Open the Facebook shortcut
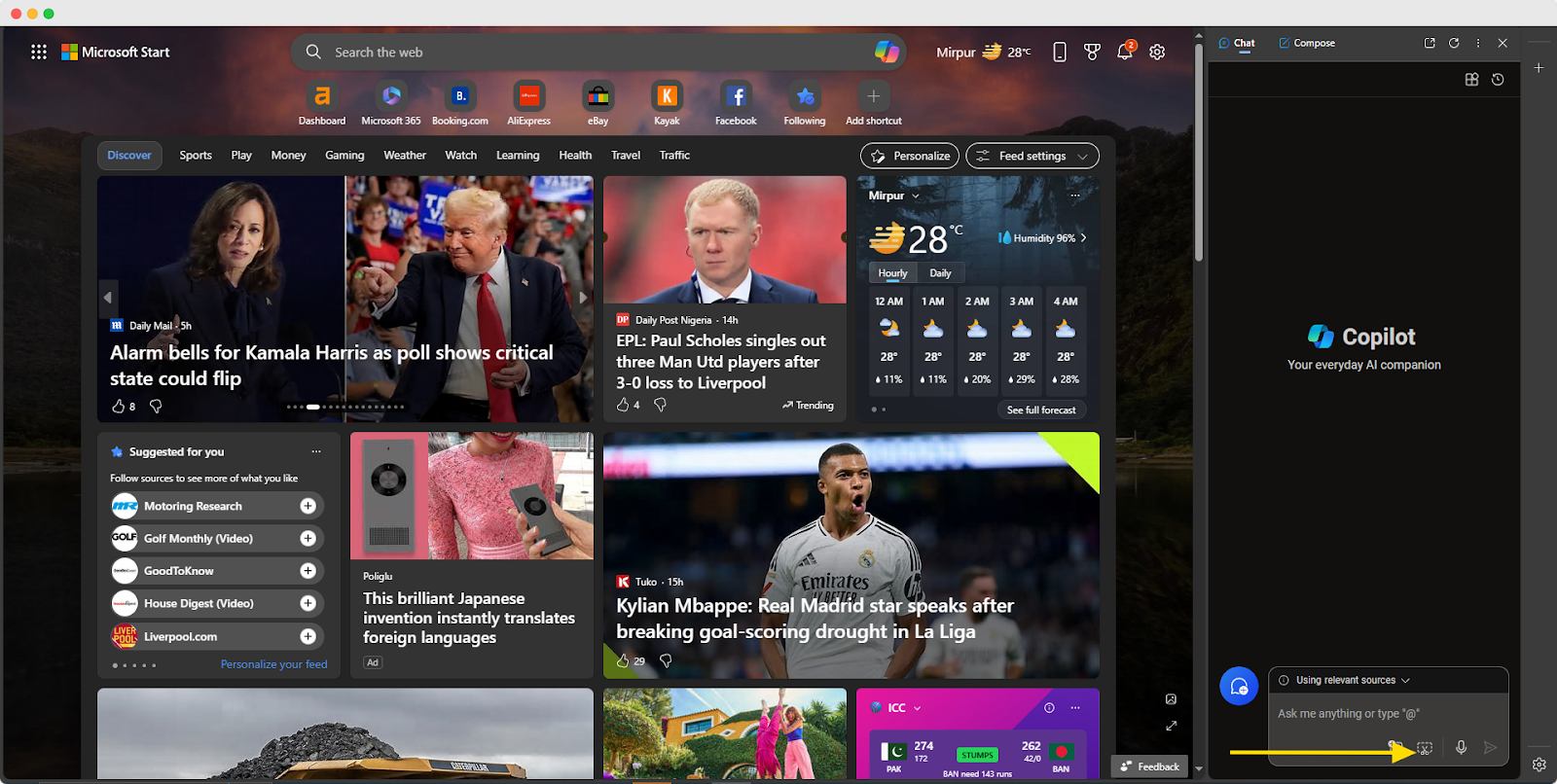The height and width of the screenshot is (784, 1557). (736, 103)
